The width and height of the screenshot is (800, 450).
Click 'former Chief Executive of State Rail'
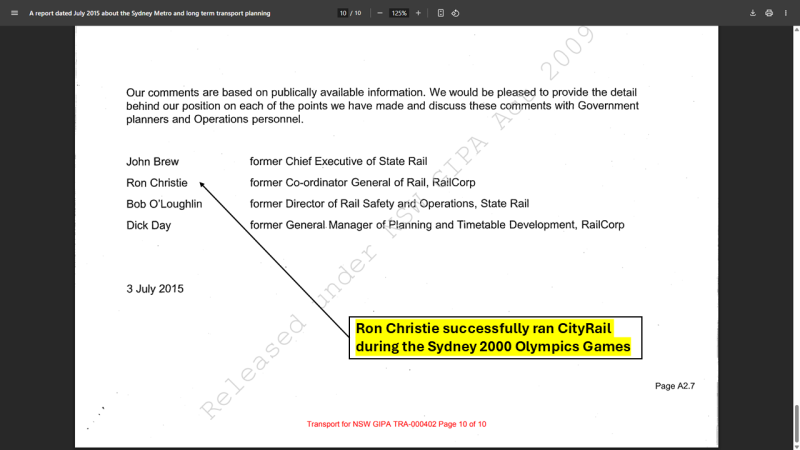(x=338, y=161)
